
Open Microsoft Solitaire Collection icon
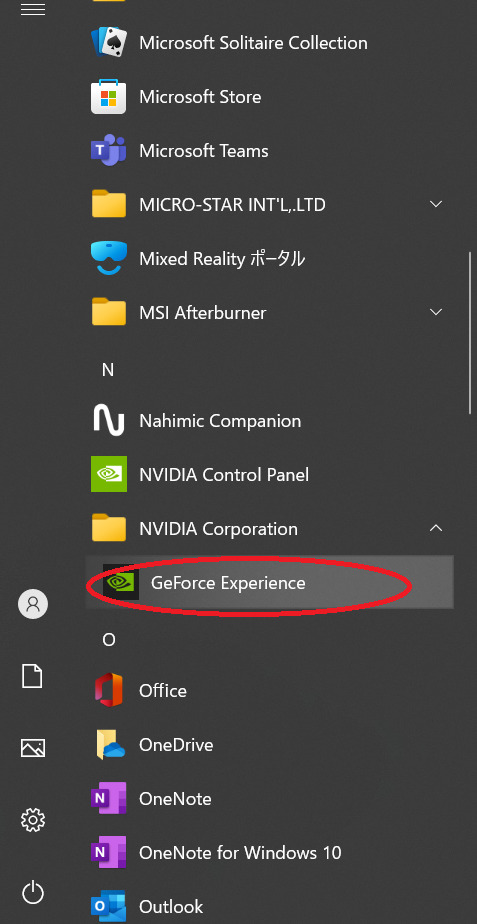(108, 42)
